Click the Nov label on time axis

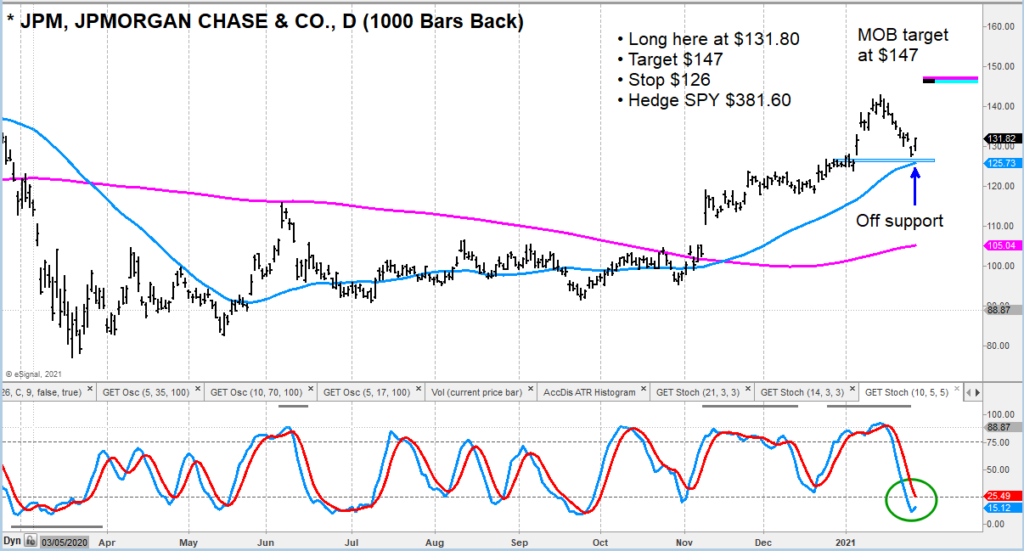pyautogui.click(x=684, y=543)
